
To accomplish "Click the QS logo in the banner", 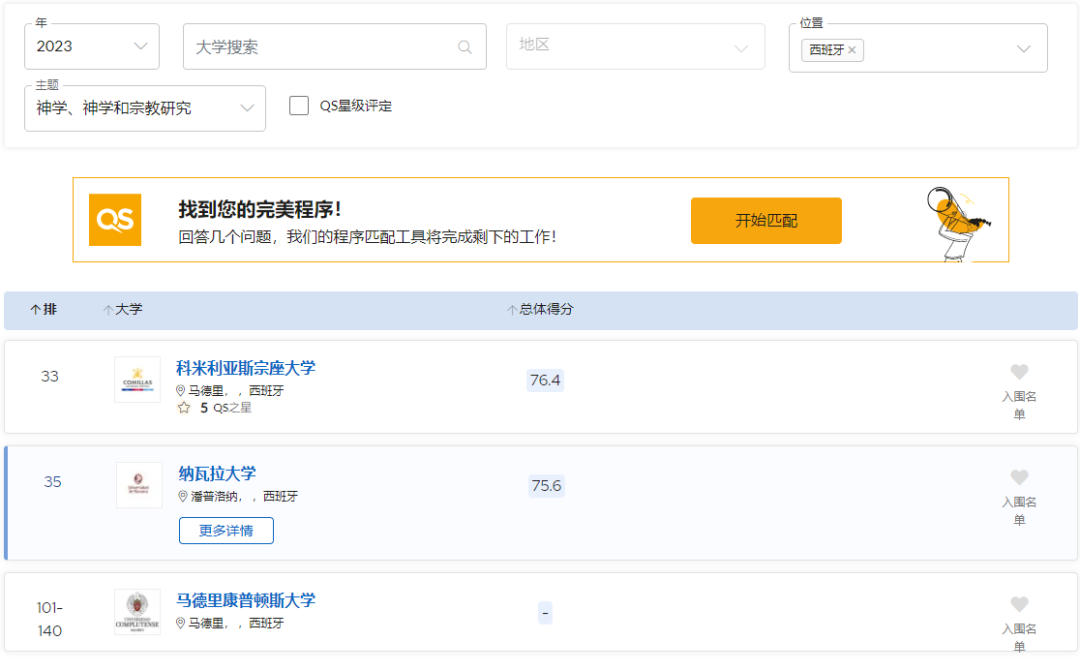I will pos(115,220).
